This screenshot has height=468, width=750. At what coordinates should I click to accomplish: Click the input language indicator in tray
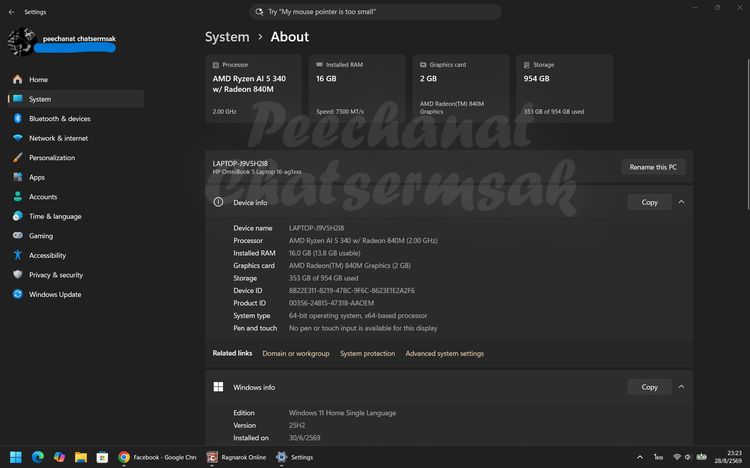[x=659, y=457]
